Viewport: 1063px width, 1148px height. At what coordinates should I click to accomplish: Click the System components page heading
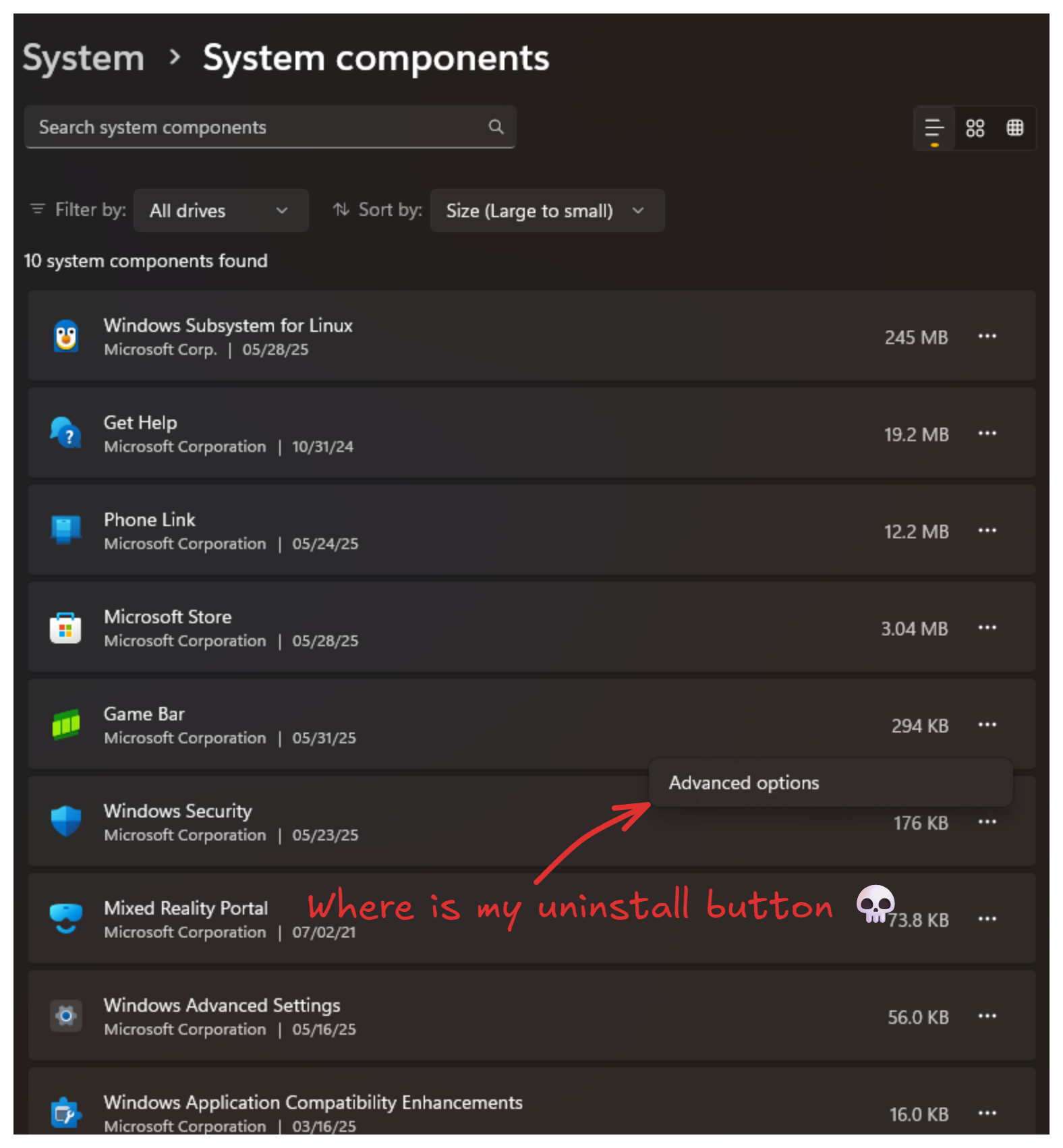(376, 58)
